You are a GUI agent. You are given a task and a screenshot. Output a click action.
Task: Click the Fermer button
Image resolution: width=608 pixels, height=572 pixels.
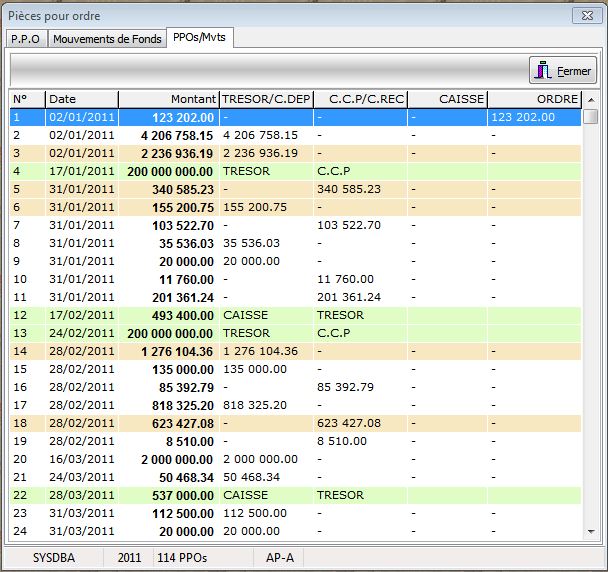(563, 70)
